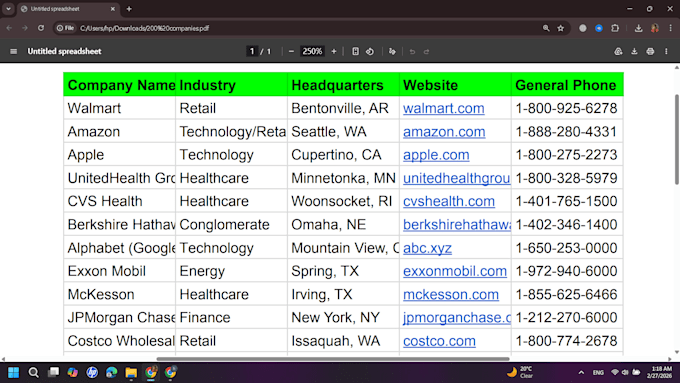Open the Windows Start menu
This screenshot has height=383, width=680.
pos(13,372)
